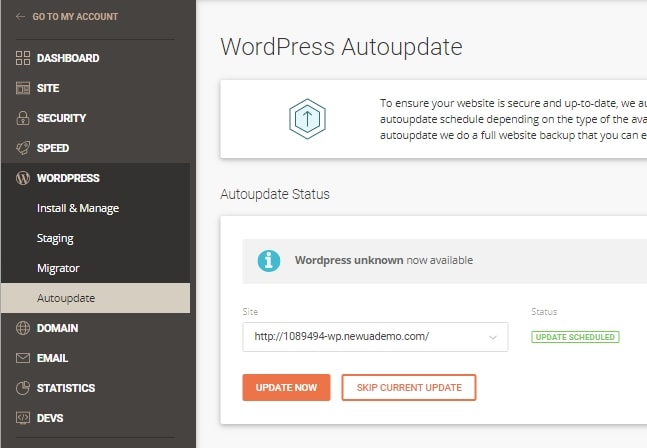The image size is (647, 448).
Task: Click the 'Site' field label
Action: click(x=250, y=312)
